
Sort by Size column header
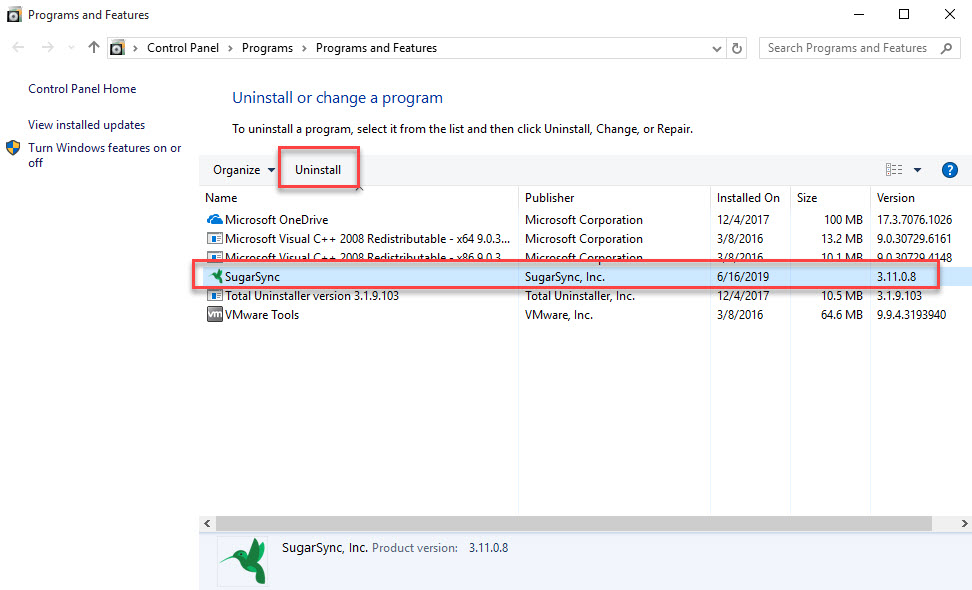coord(806,198)
